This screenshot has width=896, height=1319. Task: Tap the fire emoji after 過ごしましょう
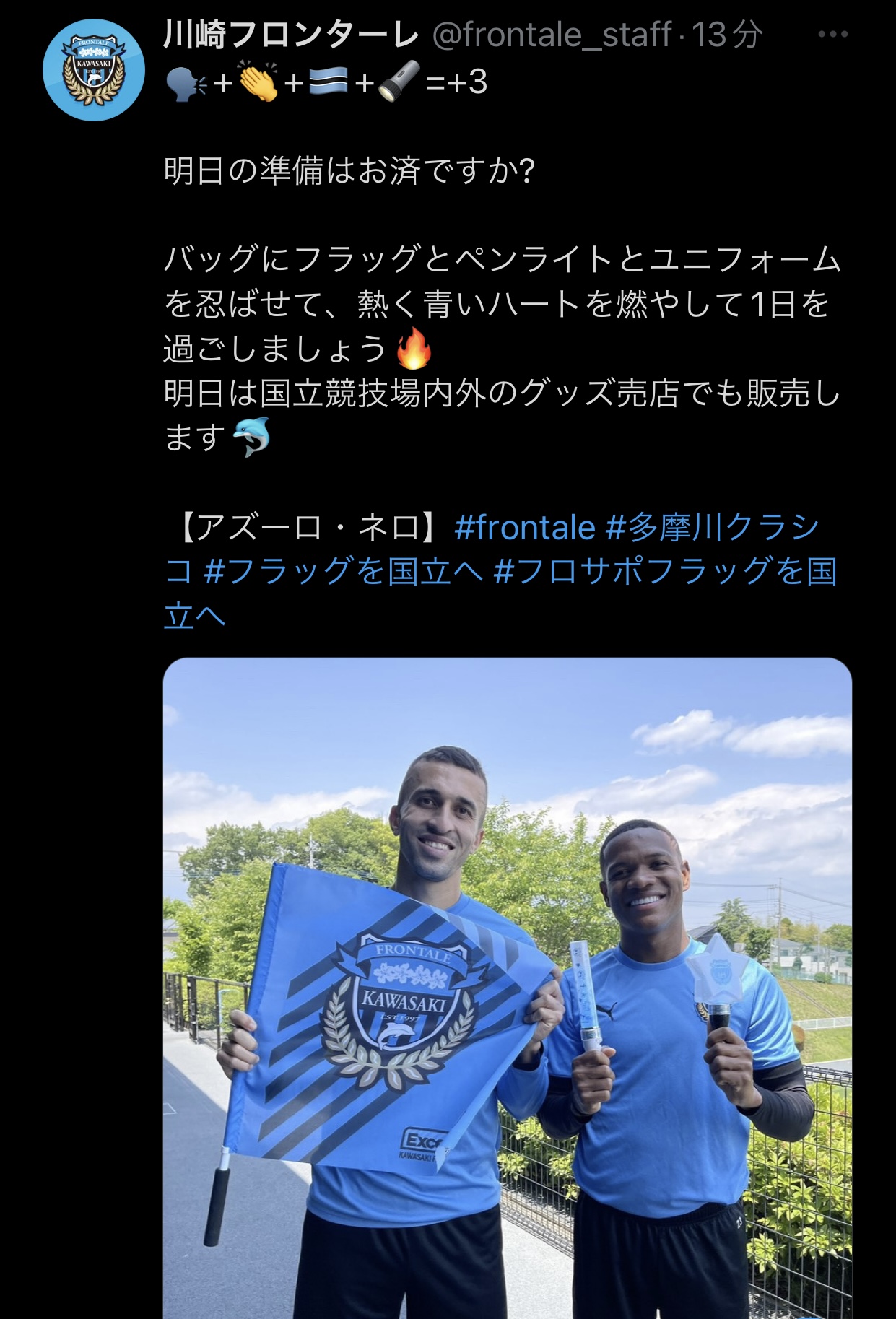tap(415, 349)
